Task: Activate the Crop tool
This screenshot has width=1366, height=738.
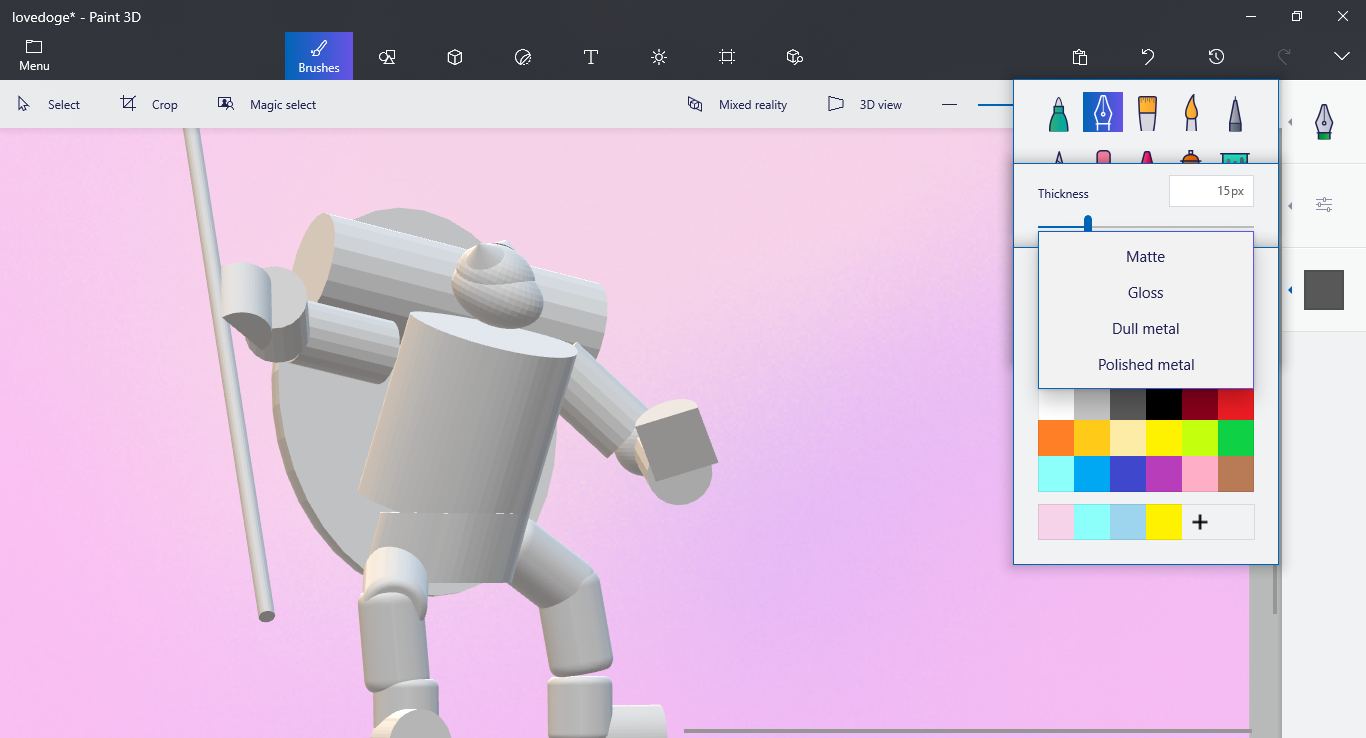Action: (149, 104)
